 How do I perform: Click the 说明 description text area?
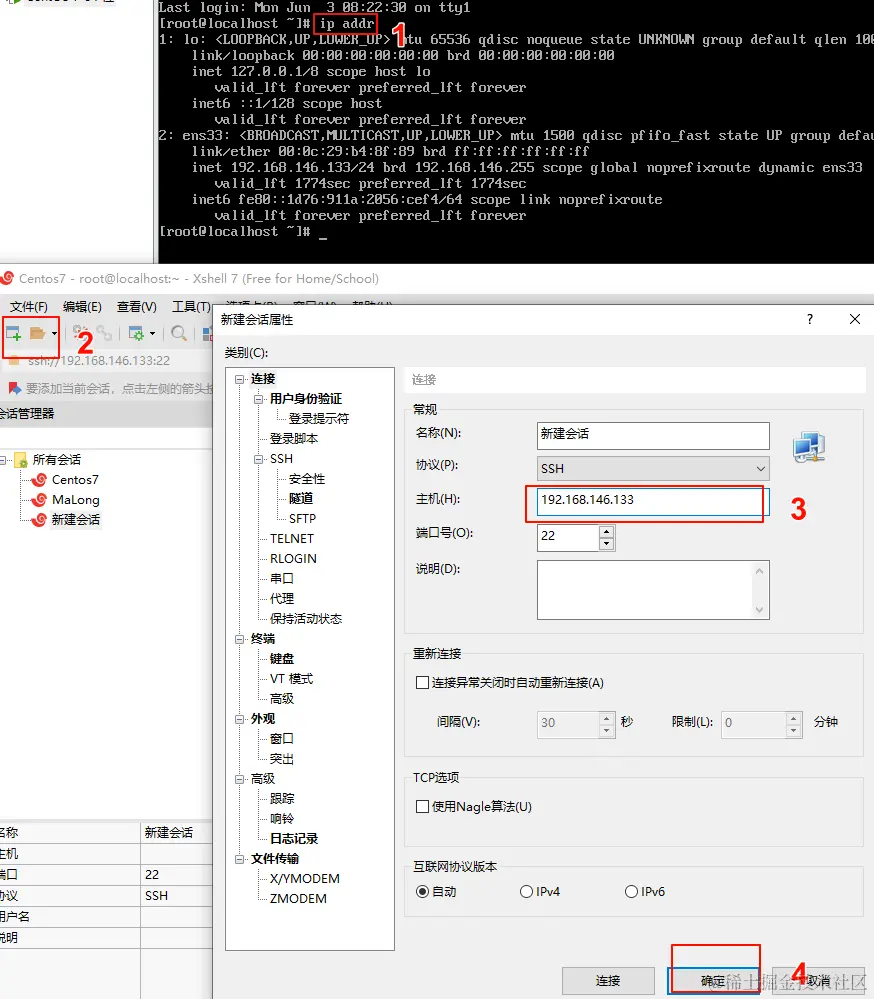(x=653, y=590)
